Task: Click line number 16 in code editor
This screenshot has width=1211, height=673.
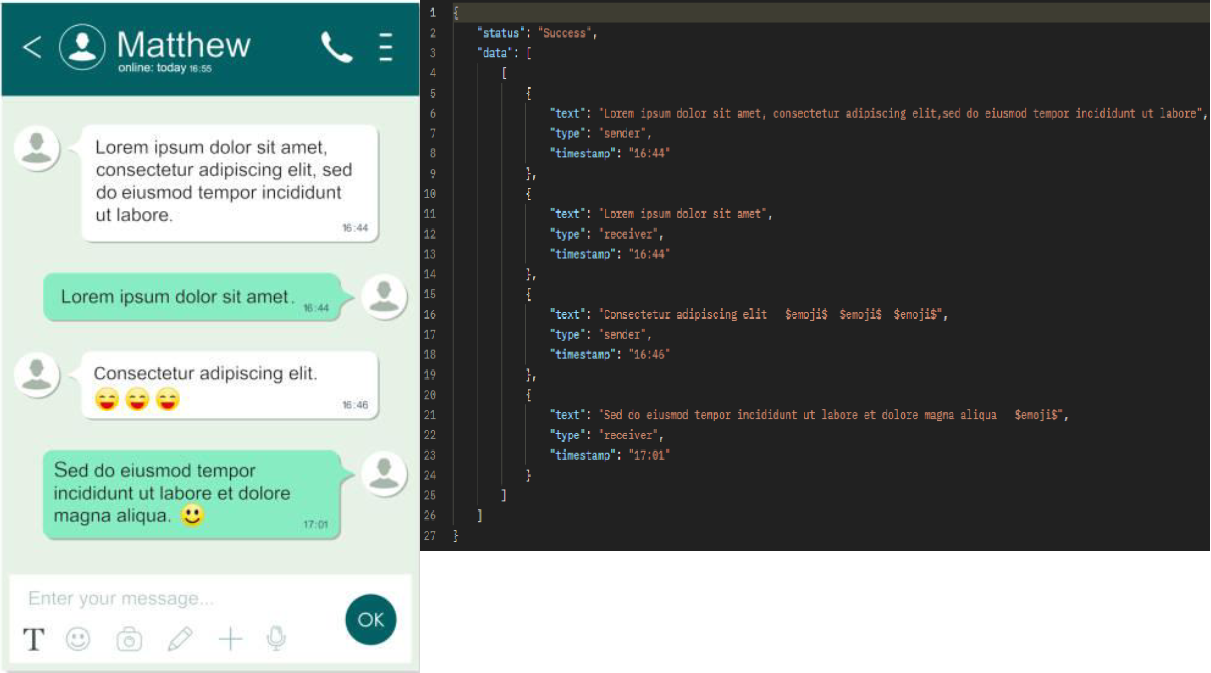Action: click(x=431, y=314)
